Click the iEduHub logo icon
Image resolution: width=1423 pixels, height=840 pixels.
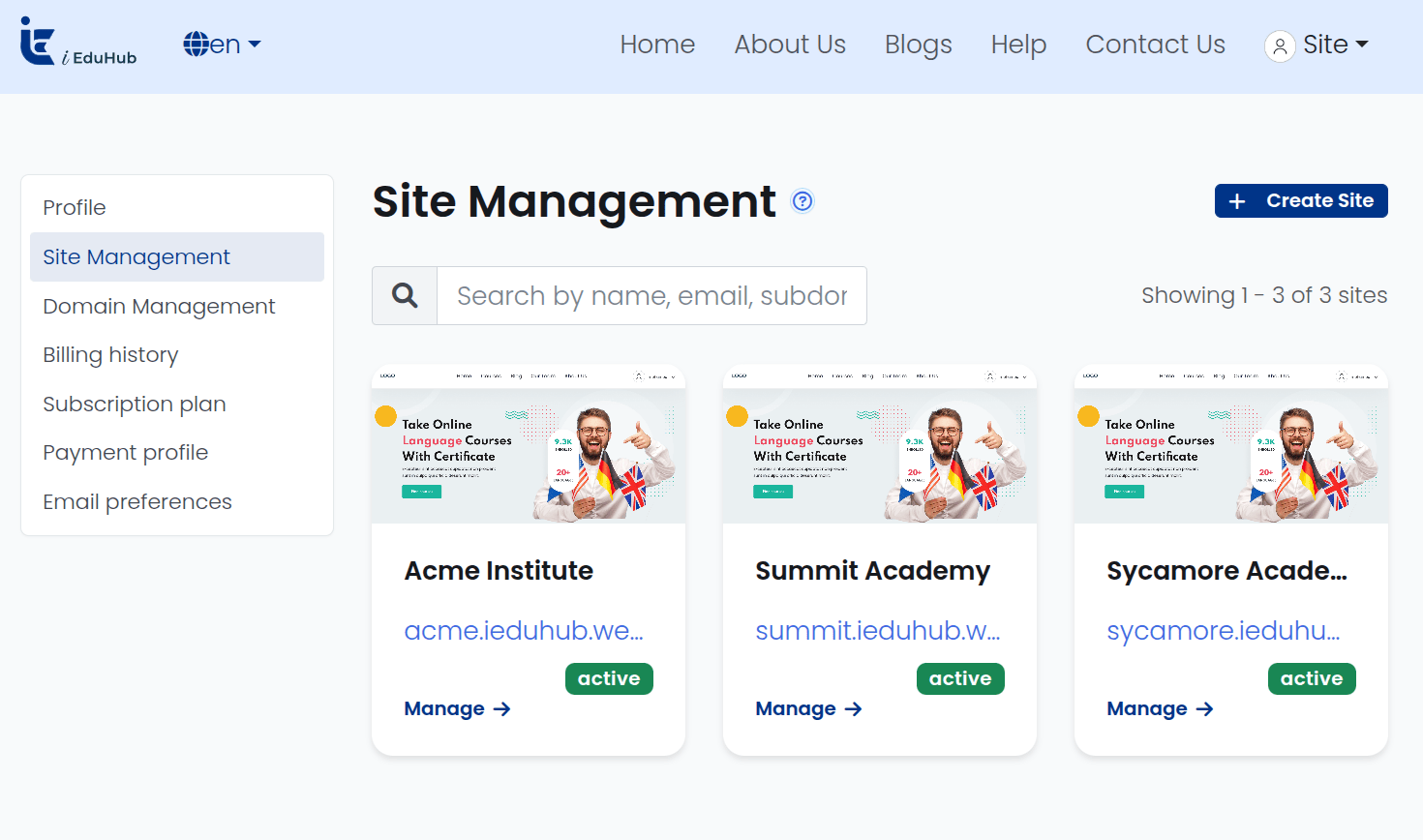(x=38, y=42)
